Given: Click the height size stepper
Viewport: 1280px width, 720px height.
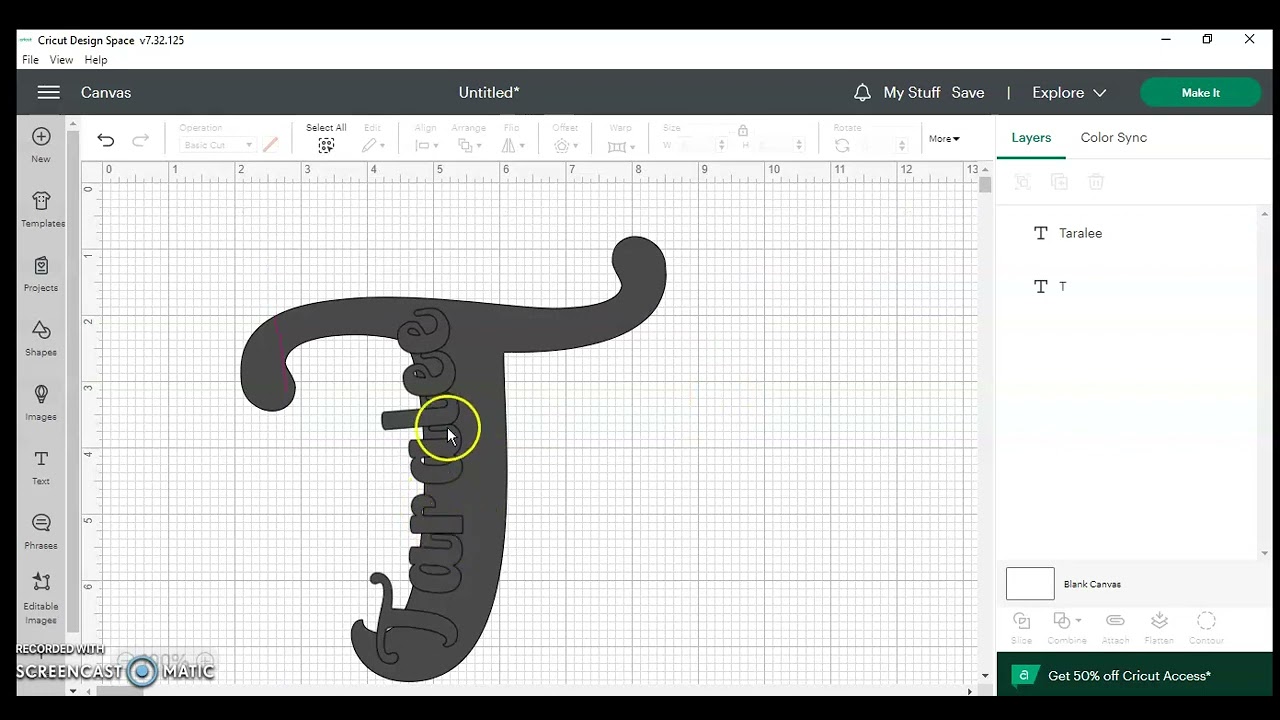Looking at the screenshot, I should pyautogui.click(x=798, y=145).
